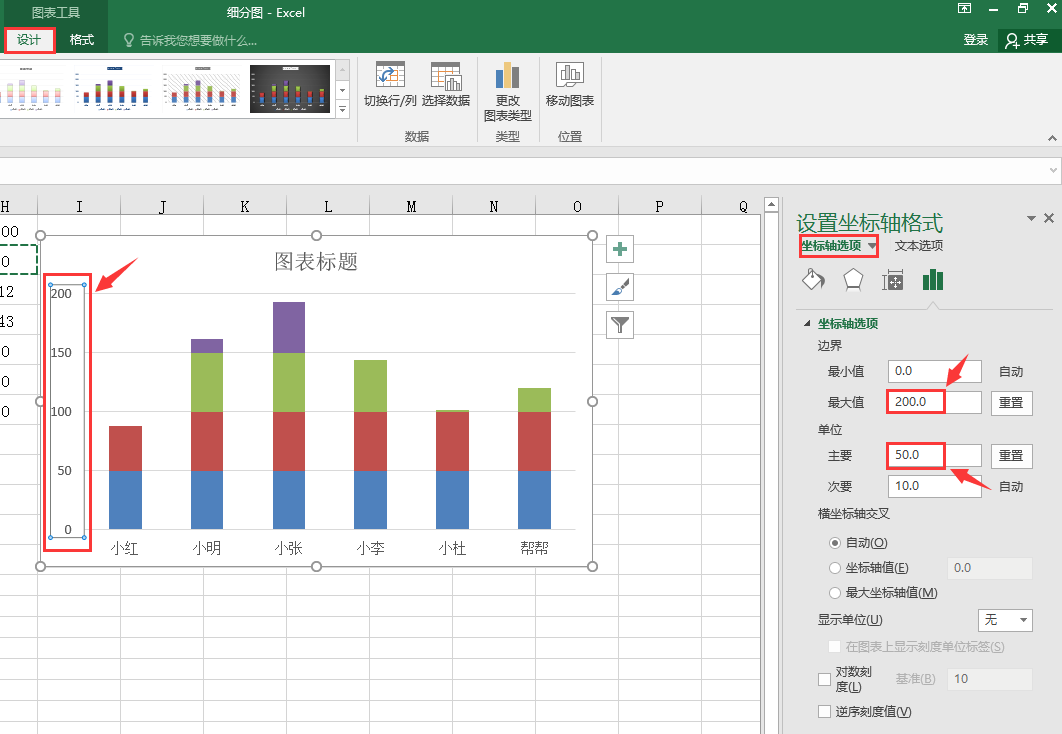Click the Major unit 50.0 field
The image size is (1062, 734).
pos(935,455)
